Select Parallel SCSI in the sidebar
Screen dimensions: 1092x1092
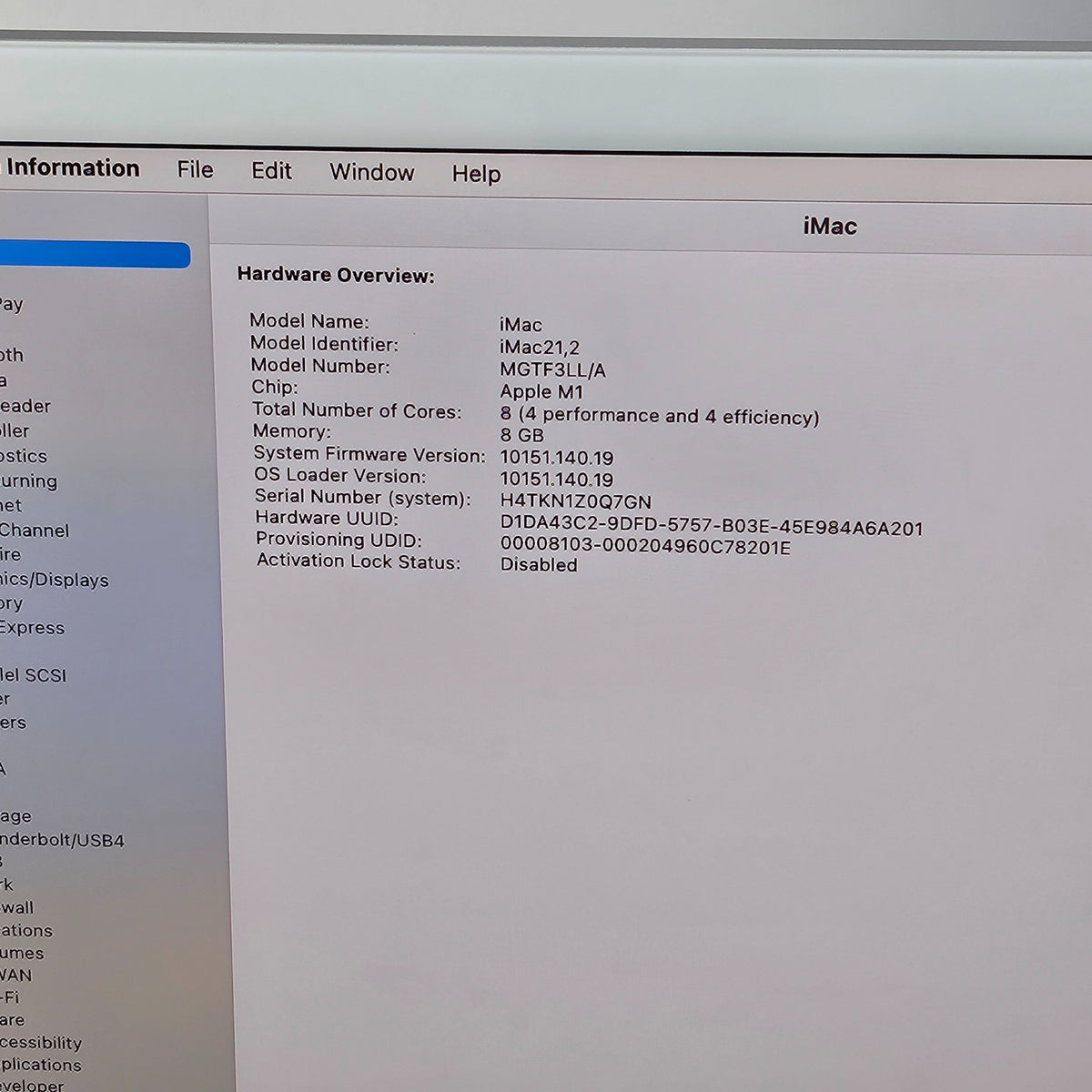[34, 675]
